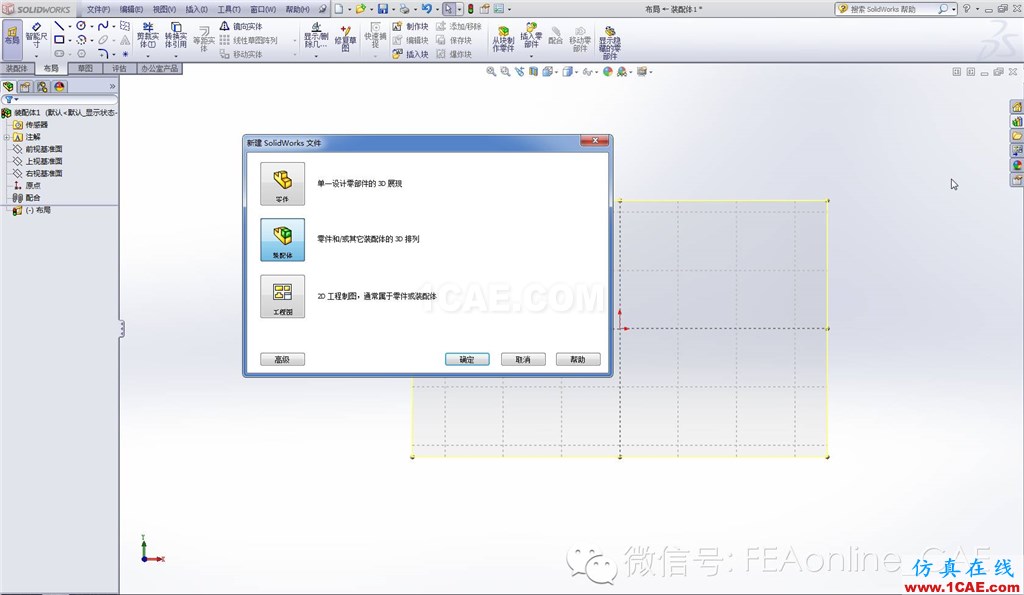The image size is (1024, 595).
Task: Click Zoom to Fit magnifier icon
Action: click(x=491, y=71)
